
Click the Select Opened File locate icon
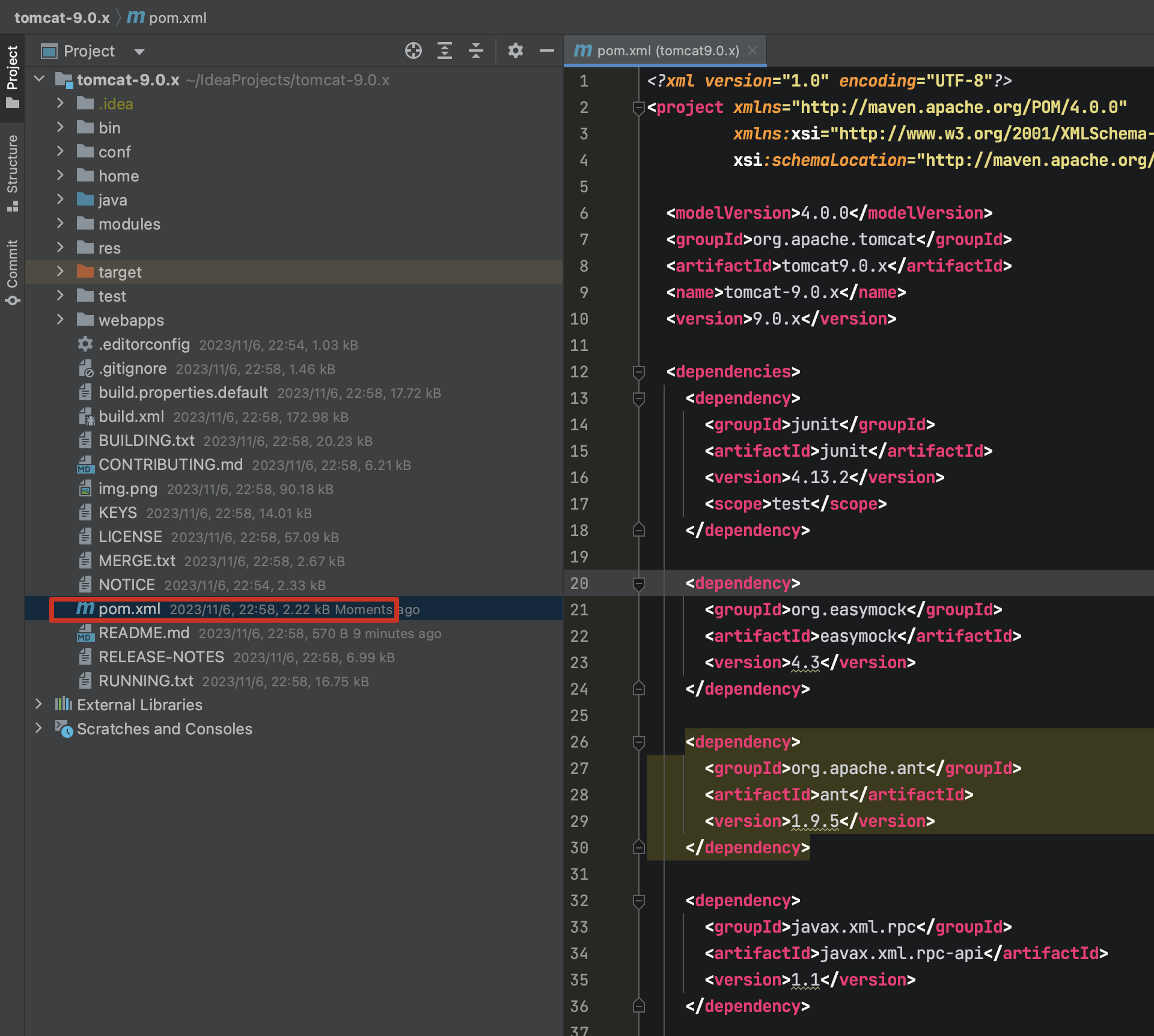(x=413, y=51)
